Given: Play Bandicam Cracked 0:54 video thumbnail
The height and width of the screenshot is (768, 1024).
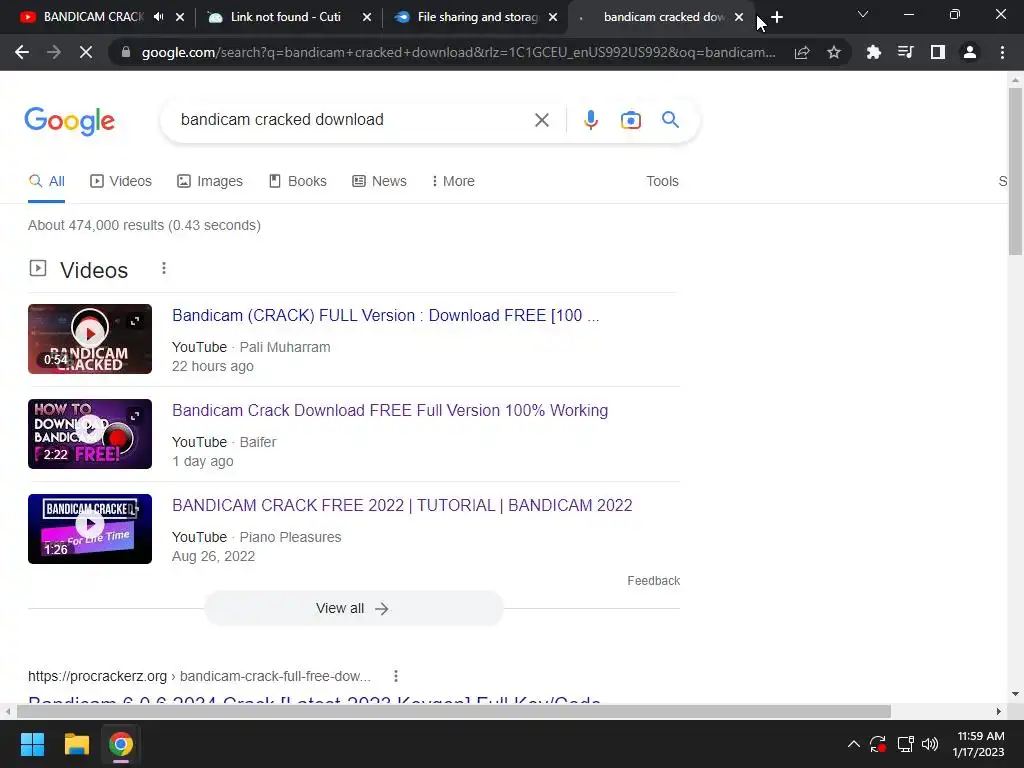Looking at the screenshot, I should pyautogui.click(x=90, y=339).
